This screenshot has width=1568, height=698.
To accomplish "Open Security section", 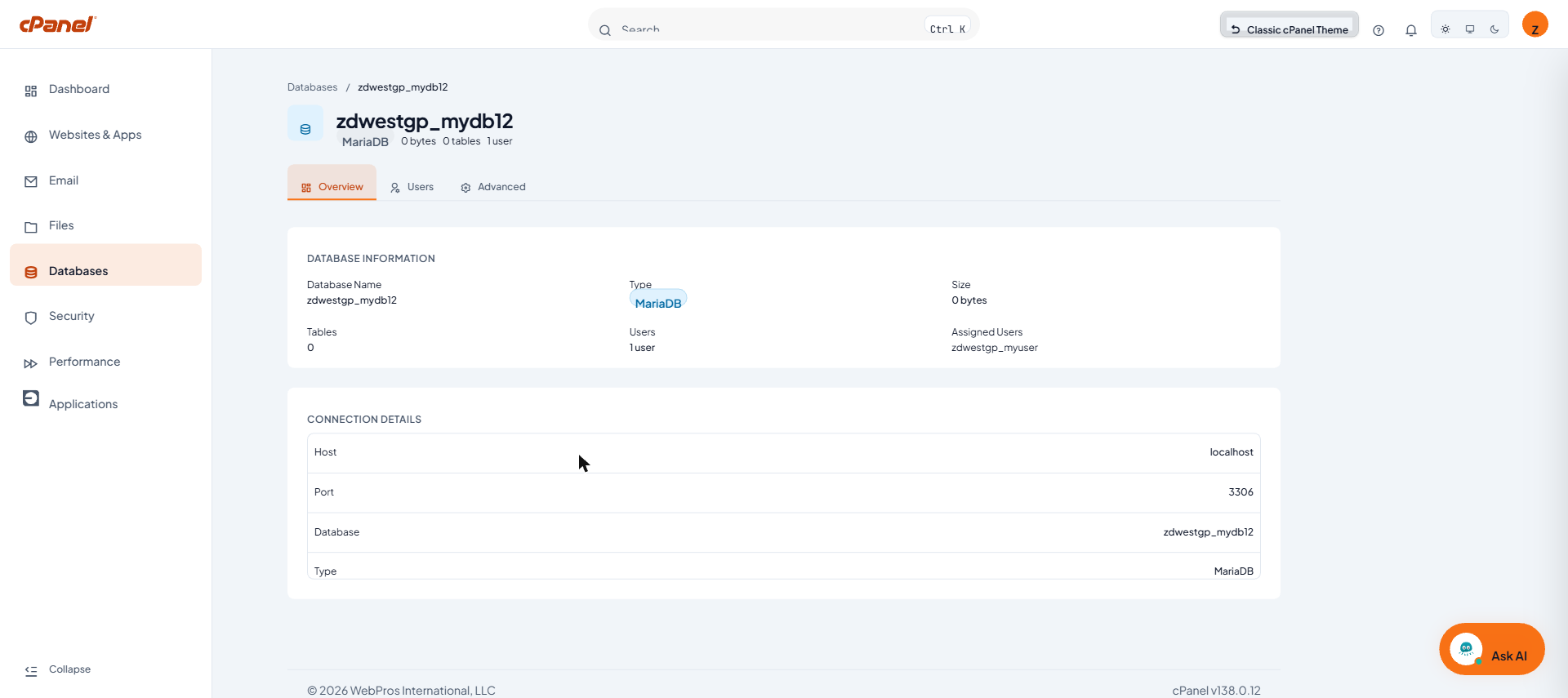I will [105, 317].
